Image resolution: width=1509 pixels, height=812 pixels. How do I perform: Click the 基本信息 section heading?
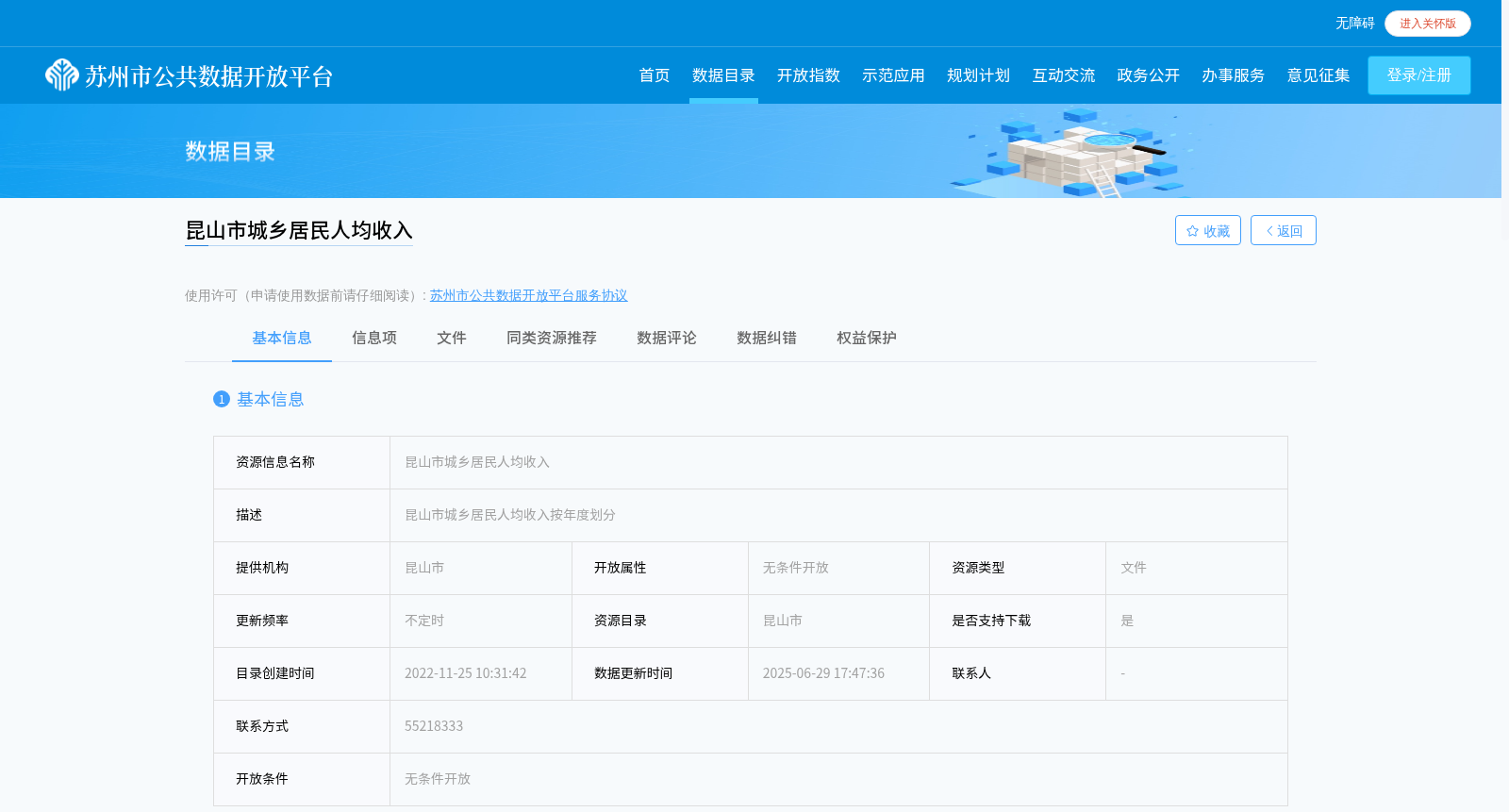(x=271, y=399)
